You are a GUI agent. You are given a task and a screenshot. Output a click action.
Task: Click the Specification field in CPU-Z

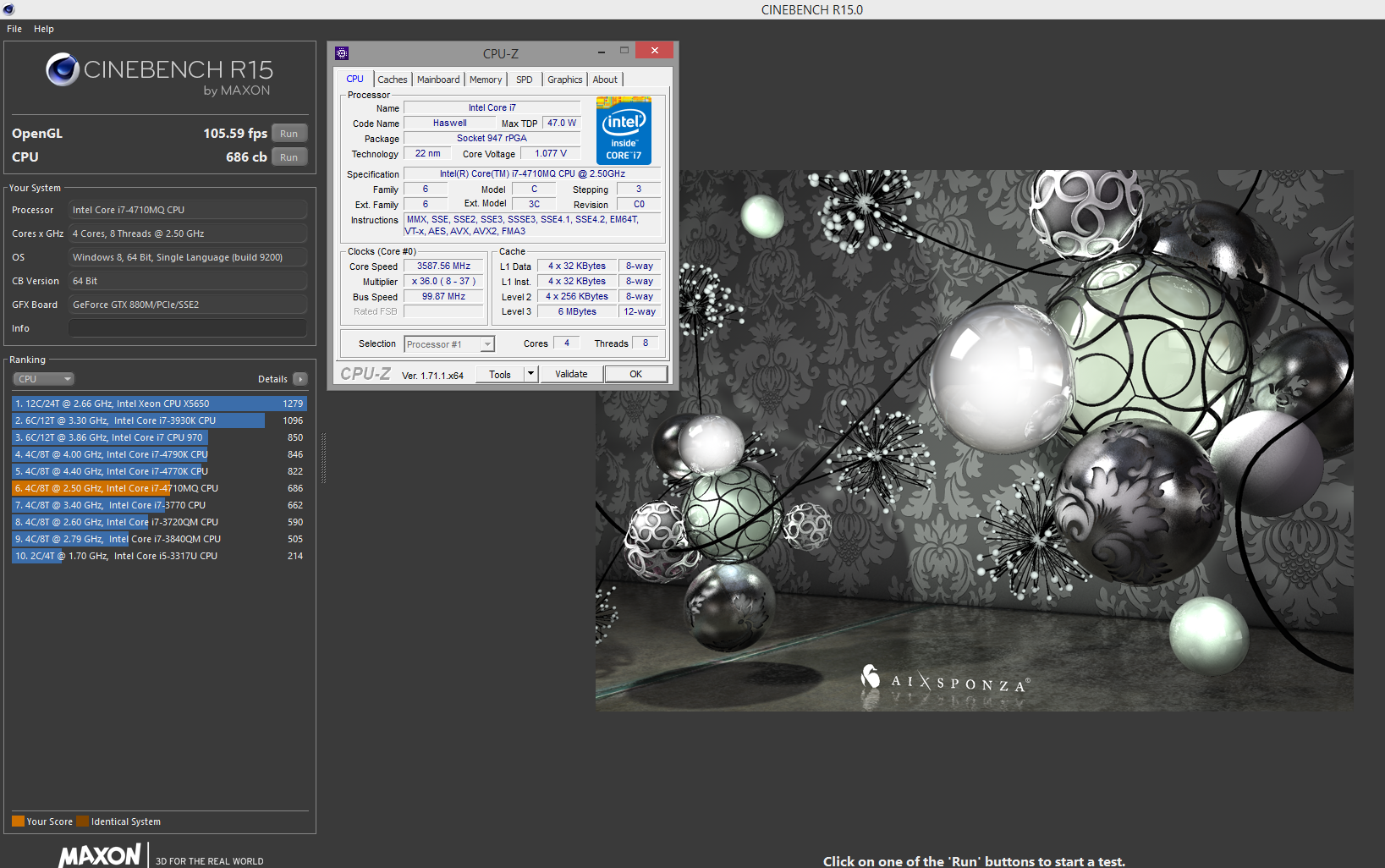(532, 173)
